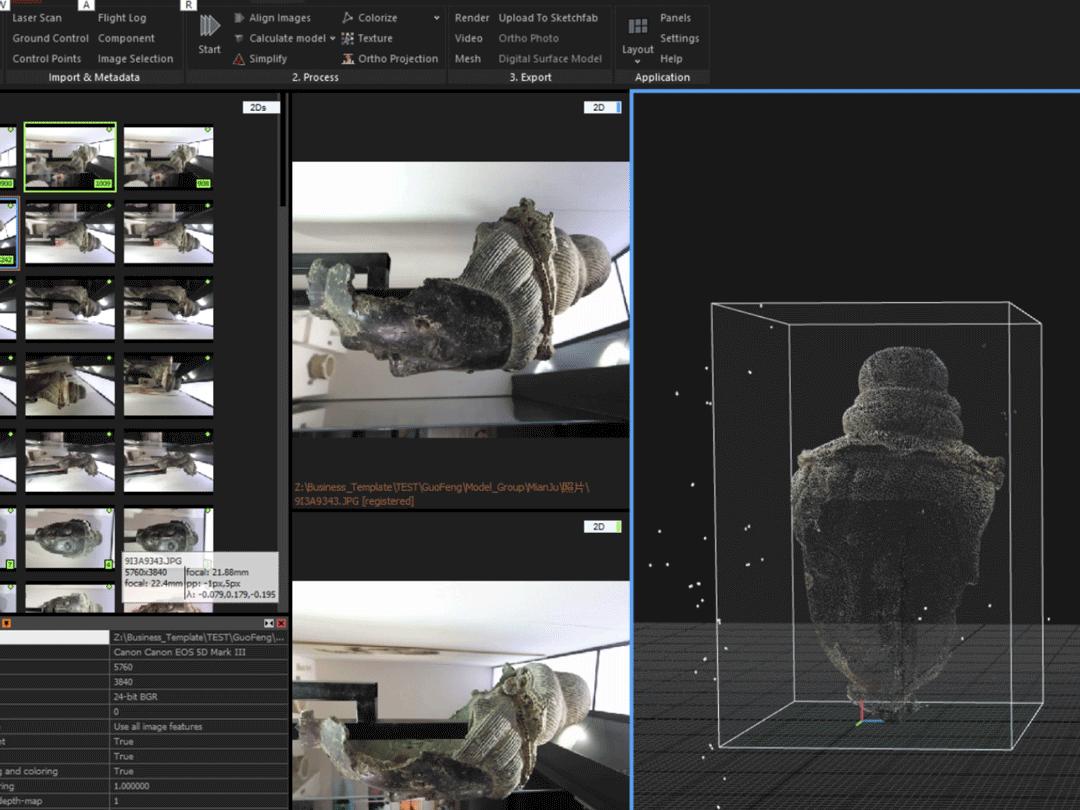This screenshot has height=810, width=1080.
Task: Click the Calculate model button
Action: click(x=280, y=39)
